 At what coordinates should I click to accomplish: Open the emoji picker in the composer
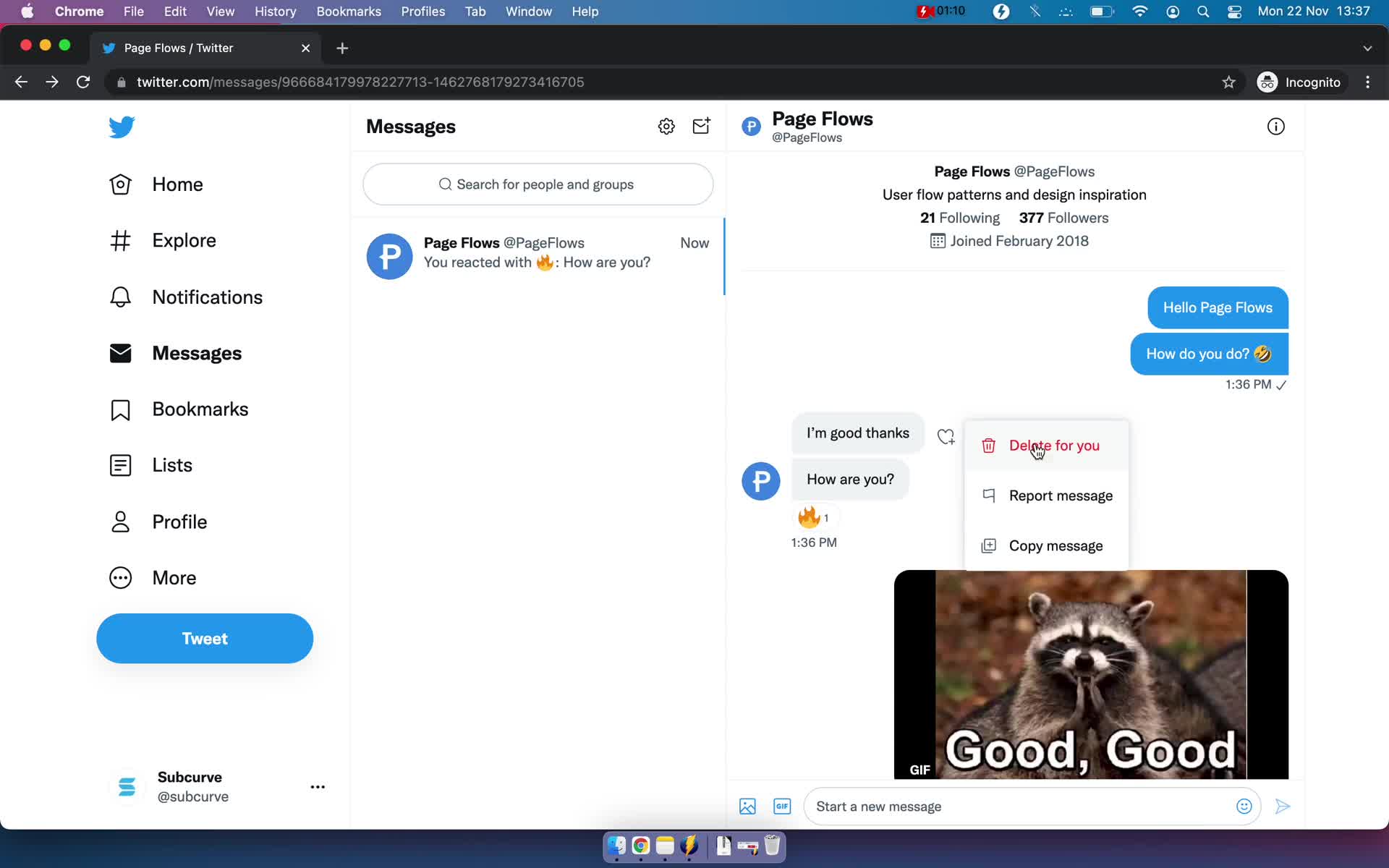pyautogui.click(x=1244, y=807)
